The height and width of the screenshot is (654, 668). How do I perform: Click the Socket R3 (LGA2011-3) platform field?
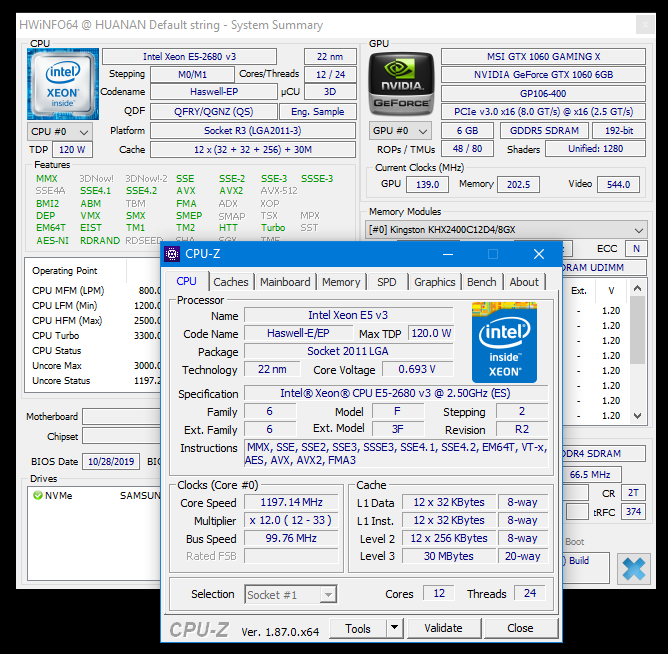(253, 130)
